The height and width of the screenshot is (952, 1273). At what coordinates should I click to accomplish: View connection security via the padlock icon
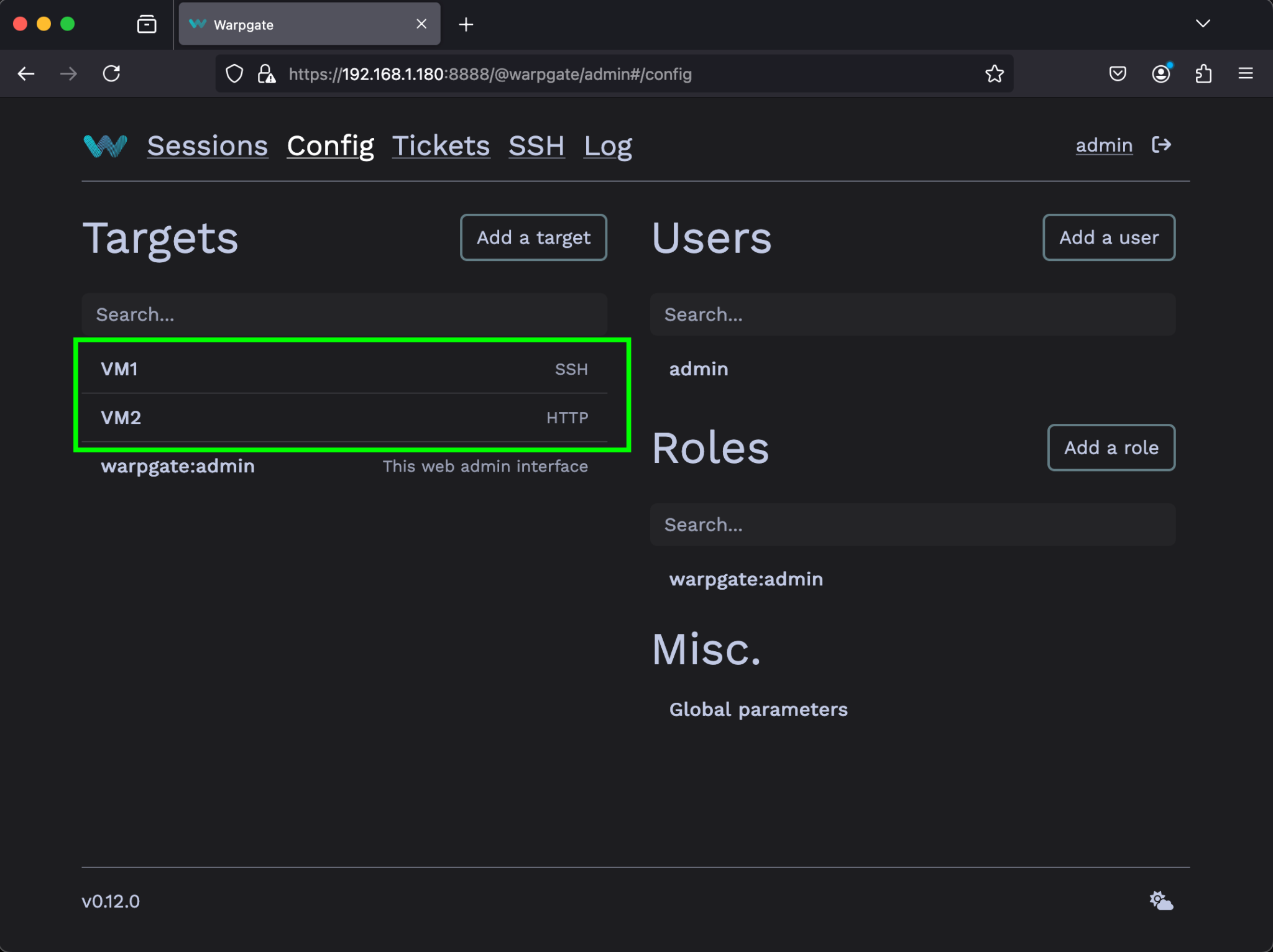click(265, 73)
